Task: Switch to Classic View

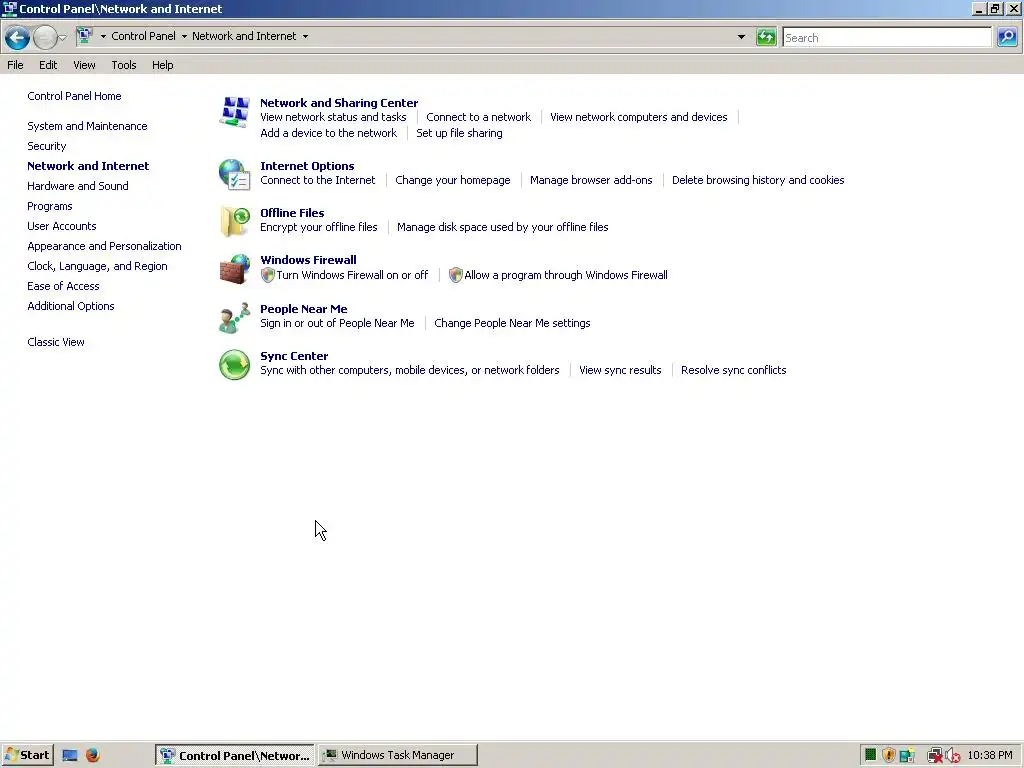Action: 56,342
